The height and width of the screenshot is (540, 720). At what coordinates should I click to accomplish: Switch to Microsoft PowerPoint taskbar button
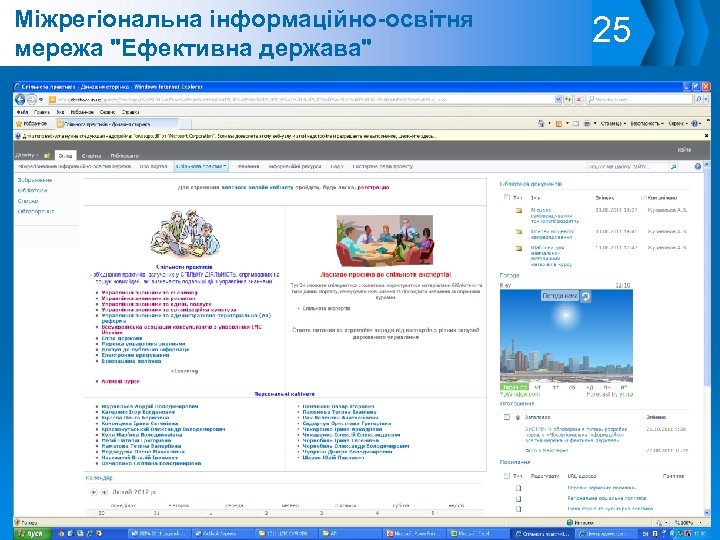415,534
